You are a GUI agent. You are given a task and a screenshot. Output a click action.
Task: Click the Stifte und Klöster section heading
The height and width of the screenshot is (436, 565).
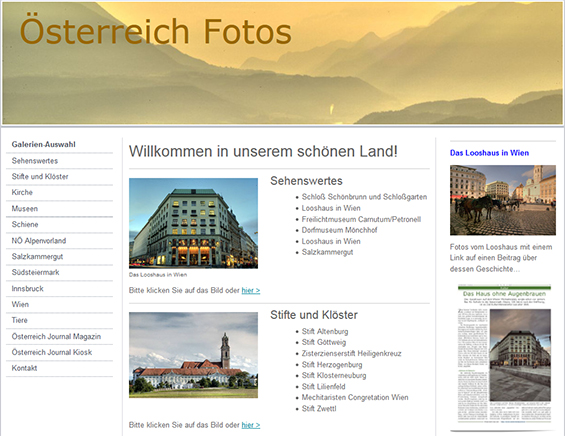(x=314, y=315)
